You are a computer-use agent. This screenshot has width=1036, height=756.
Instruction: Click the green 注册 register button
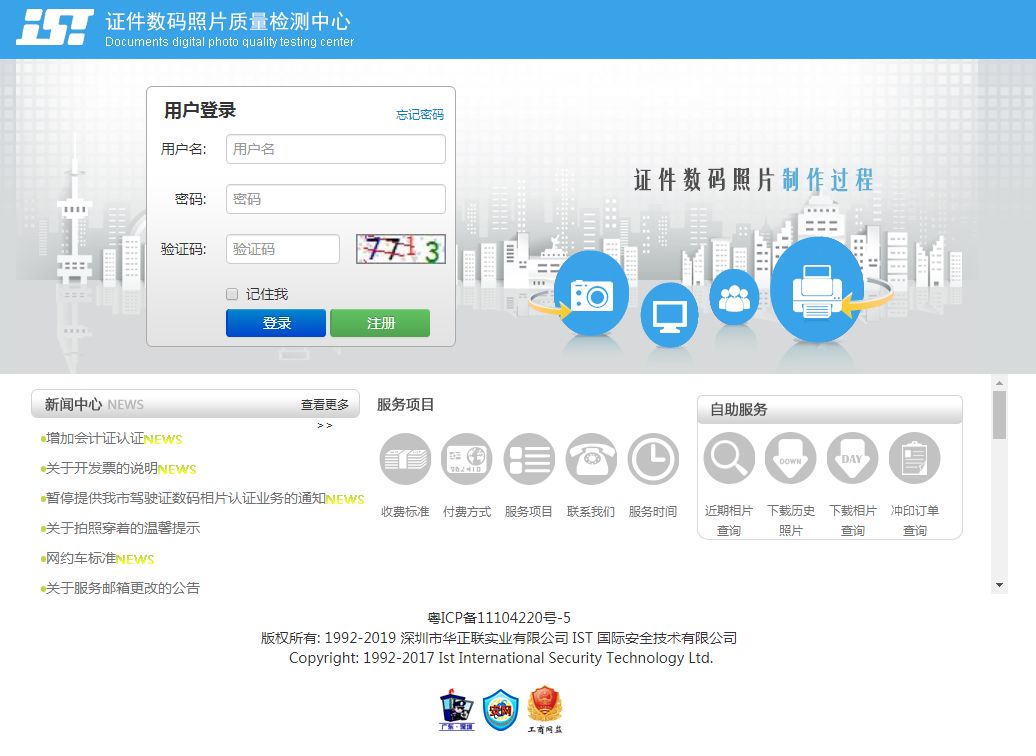tap(380, 322)
